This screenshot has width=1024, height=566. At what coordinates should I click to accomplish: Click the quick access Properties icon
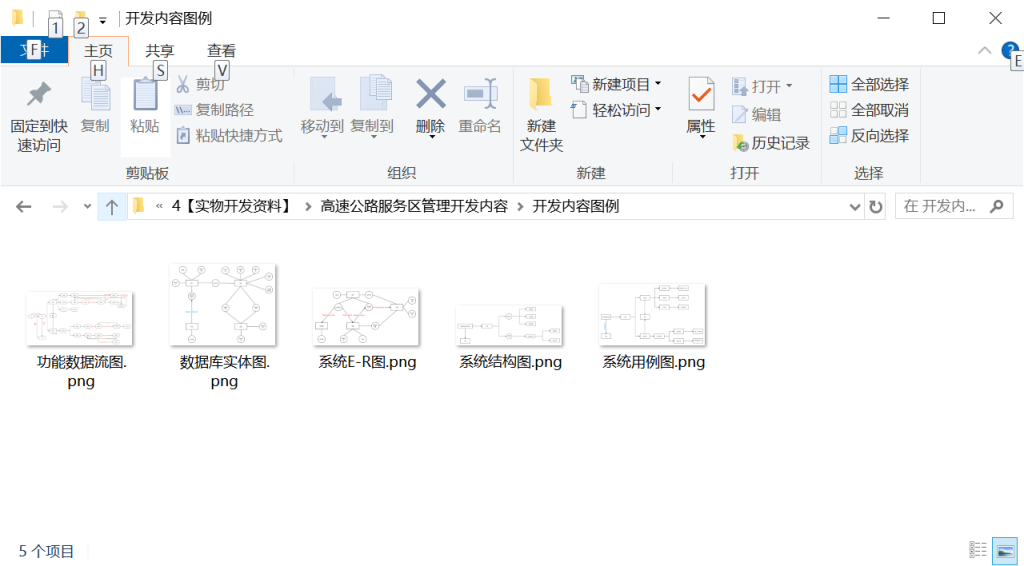(56, 16)
